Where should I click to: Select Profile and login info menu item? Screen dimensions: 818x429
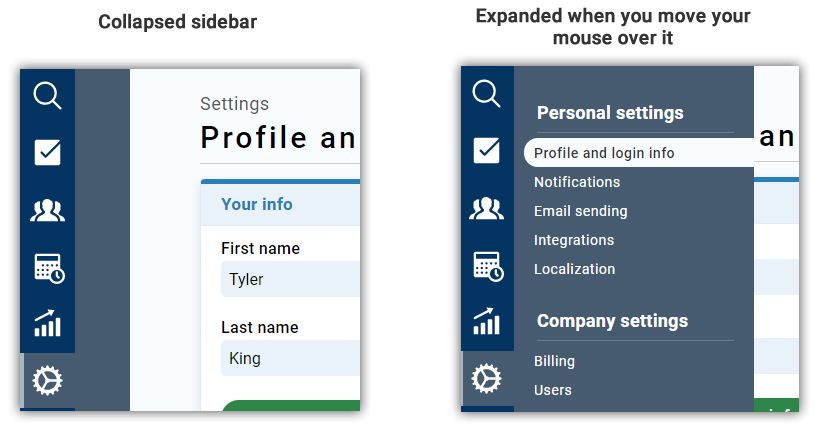tap(604, 153)
